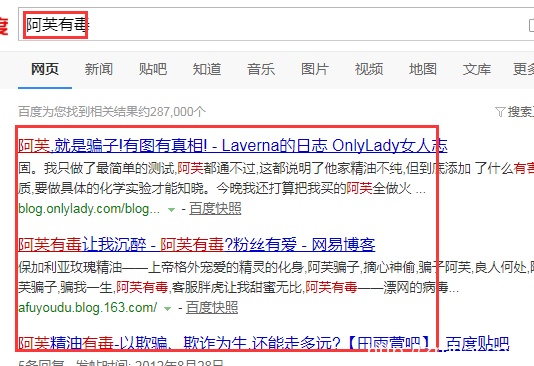Expand dropdown arrow beside afuyoudu.blog.163.com URL
Image resolution: width=534 pixels, height=366 pixels.
(167, 309)
